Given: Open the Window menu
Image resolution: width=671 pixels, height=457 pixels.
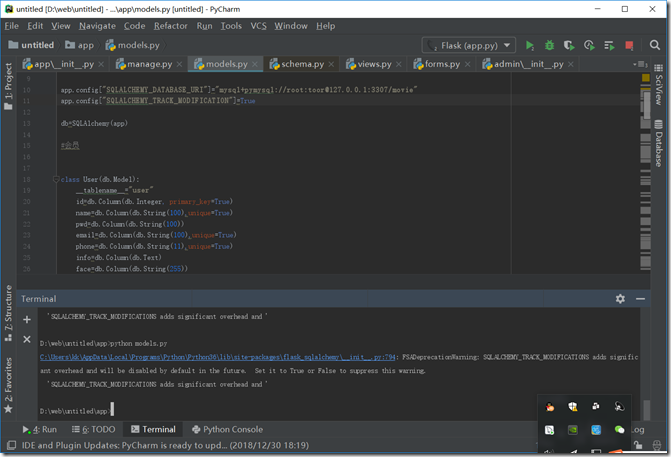Looking at the screenshot, I should click(291, 26).
